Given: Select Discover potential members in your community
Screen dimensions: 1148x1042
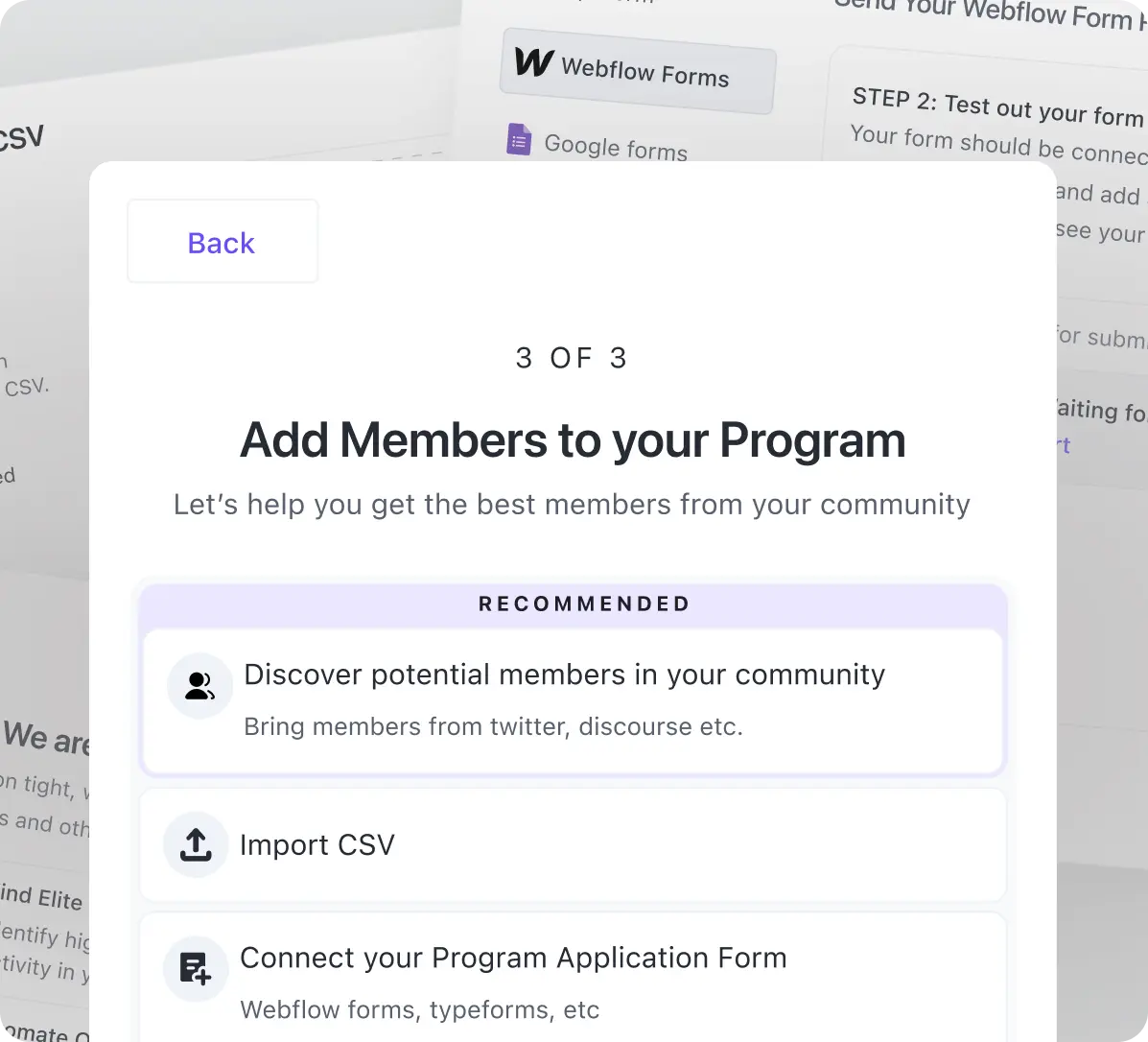Looking at the screenshot, I should click(x=573, y=701).
